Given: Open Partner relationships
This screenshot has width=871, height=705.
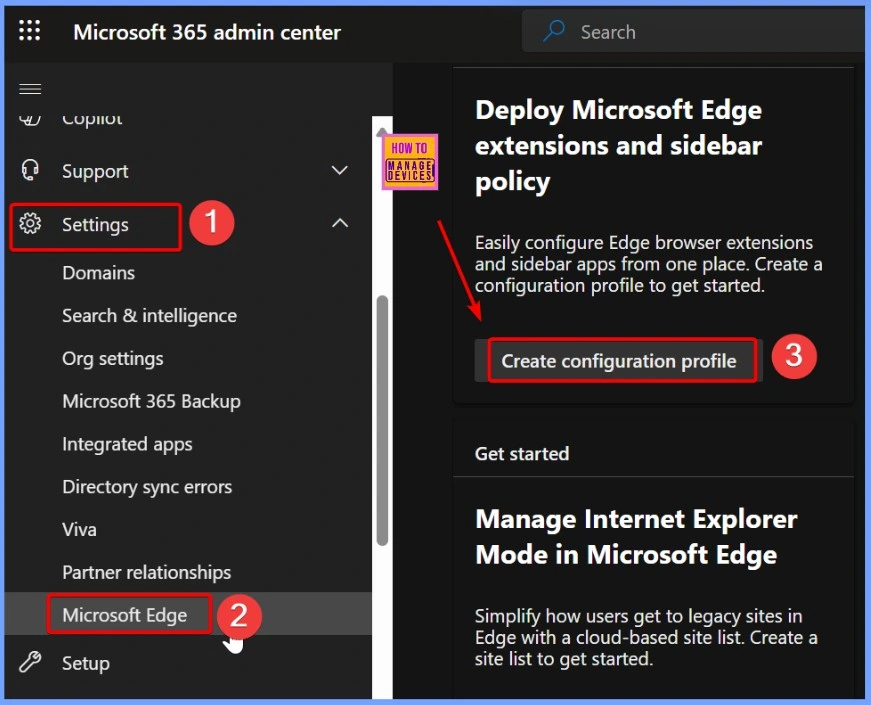Looking at the screenshot, I should (147, 572).
